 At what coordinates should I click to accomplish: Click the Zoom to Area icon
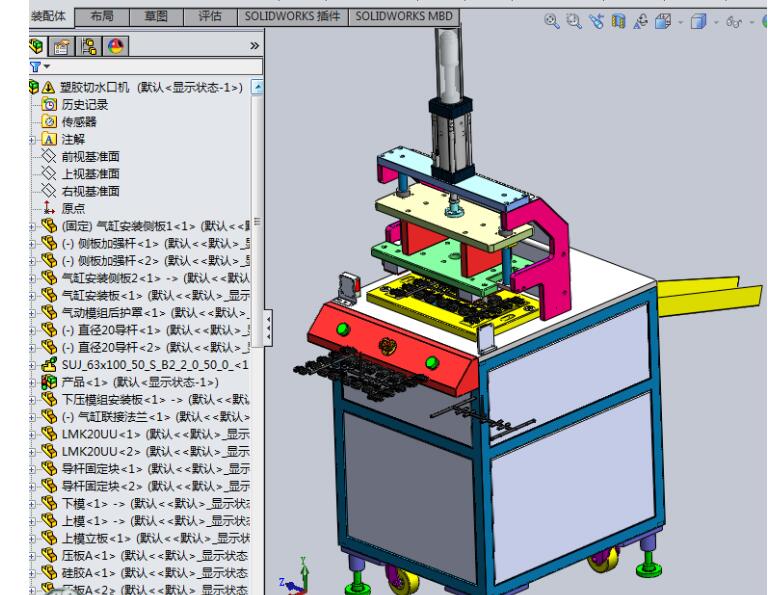coord(574,21)
